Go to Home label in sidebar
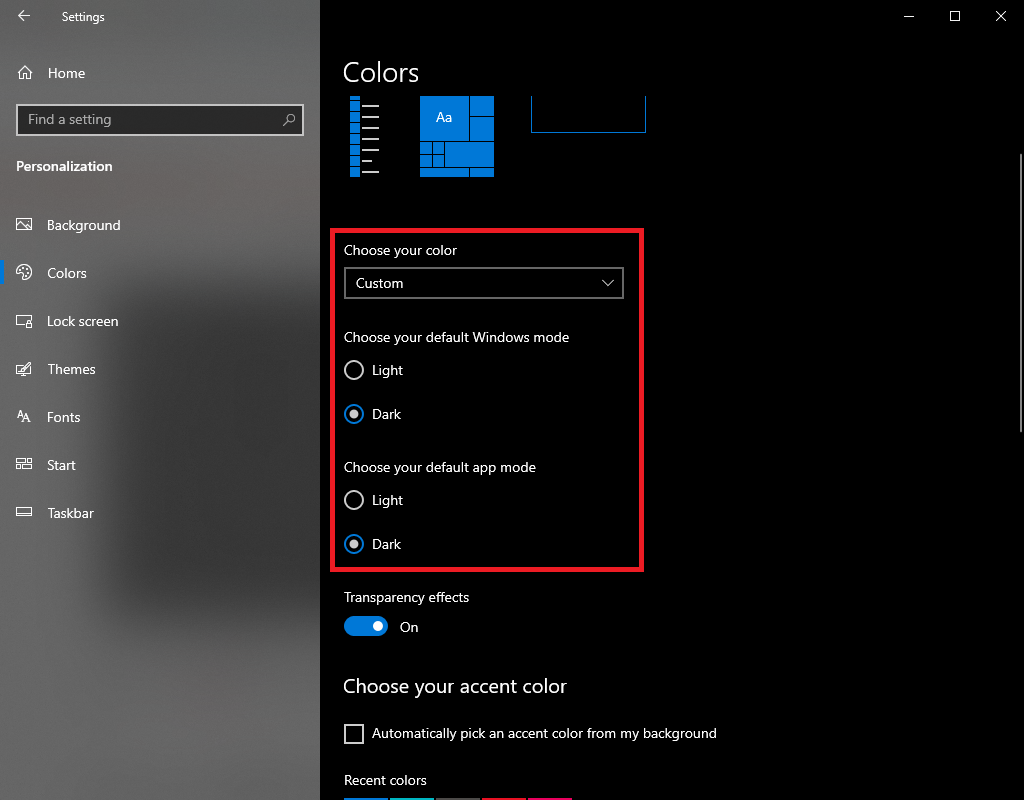This screenshot has width=1024, height=800. point(67,73)
